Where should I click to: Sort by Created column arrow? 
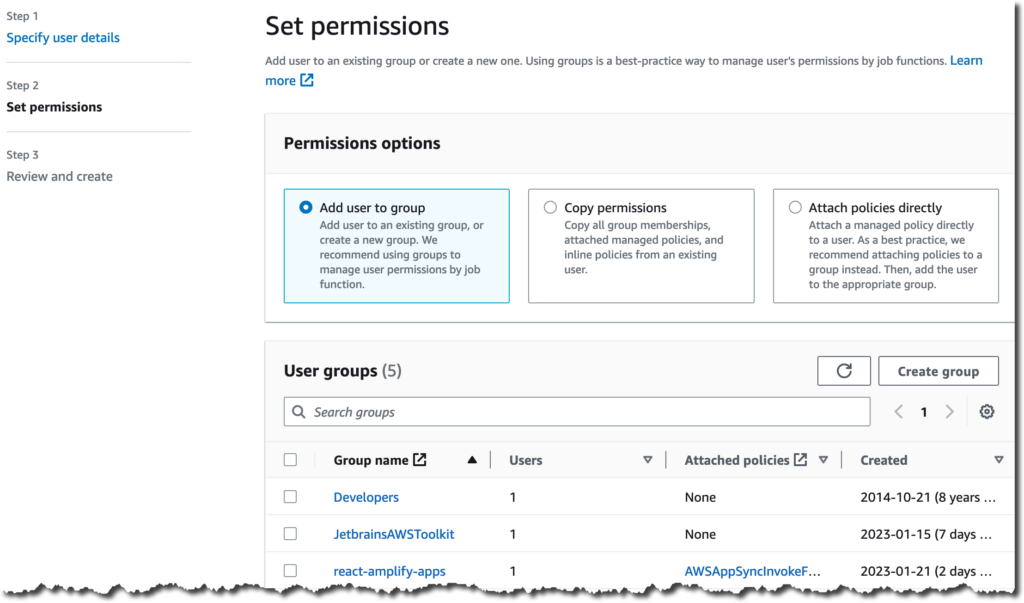coord(999,460)
